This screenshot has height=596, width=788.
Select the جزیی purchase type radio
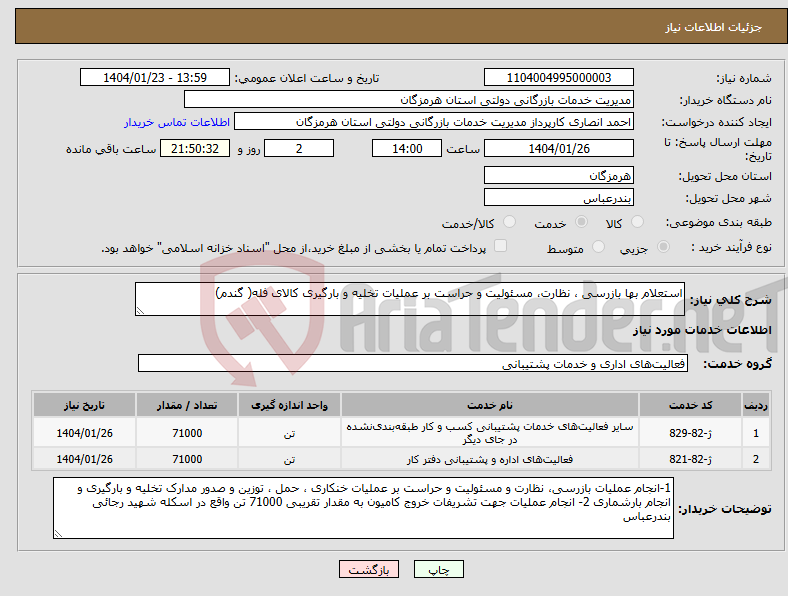click(x=663, y=247)
